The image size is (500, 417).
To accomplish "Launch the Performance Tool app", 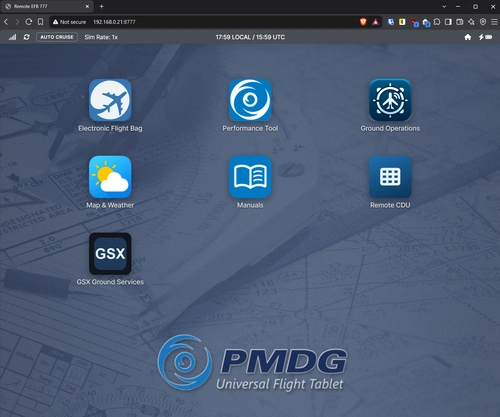I will 250,100.
